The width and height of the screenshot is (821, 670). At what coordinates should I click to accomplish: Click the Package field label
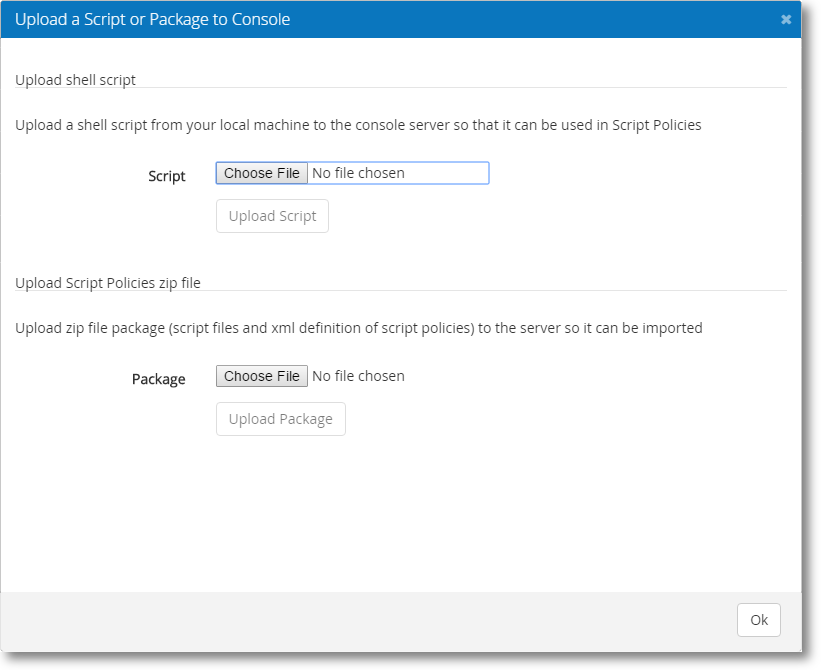158,379
